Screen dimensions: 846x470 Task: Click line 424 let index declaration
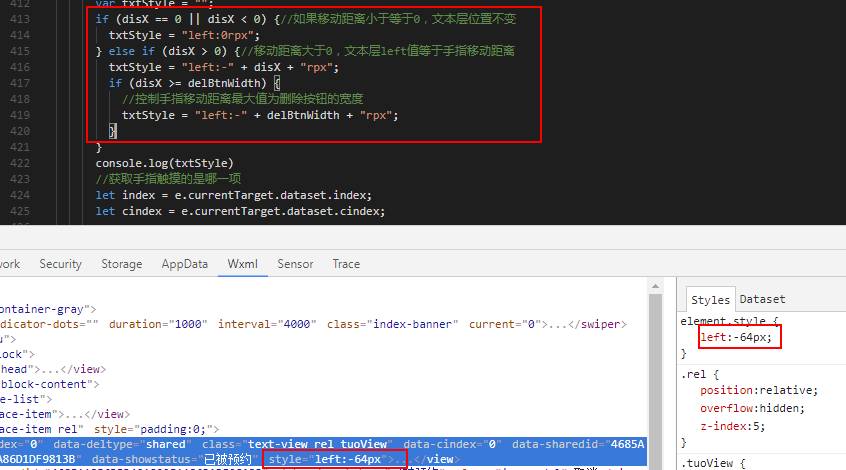point(233,195)
